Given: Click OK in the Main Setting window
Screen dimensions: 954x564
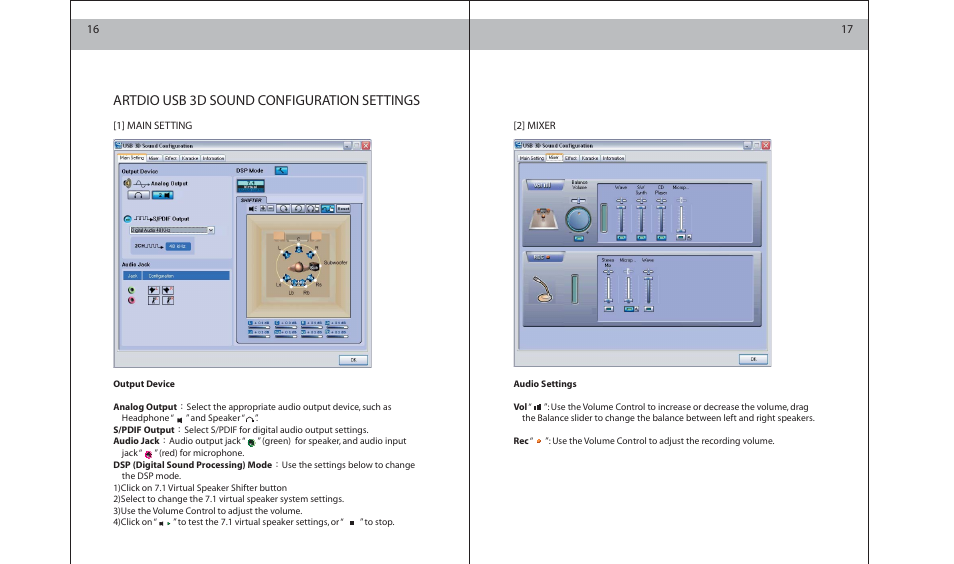Looking at the screenshot, I should tap(353, 360).
